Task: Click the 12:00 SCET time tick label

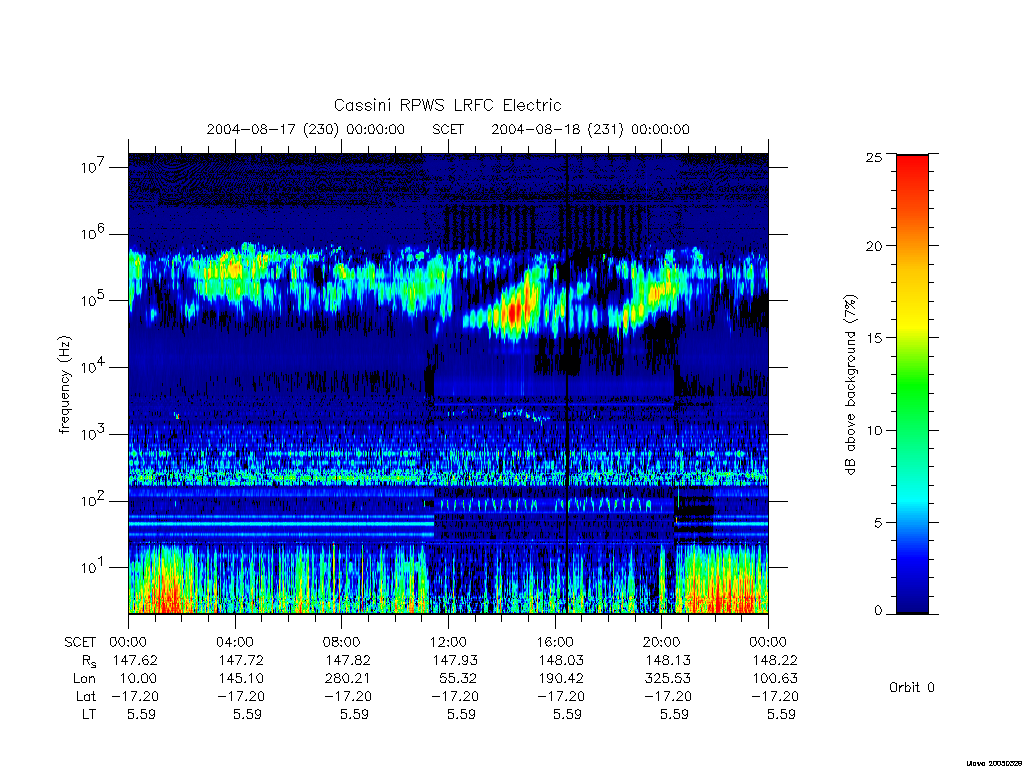Action: (x=448, y=642)
